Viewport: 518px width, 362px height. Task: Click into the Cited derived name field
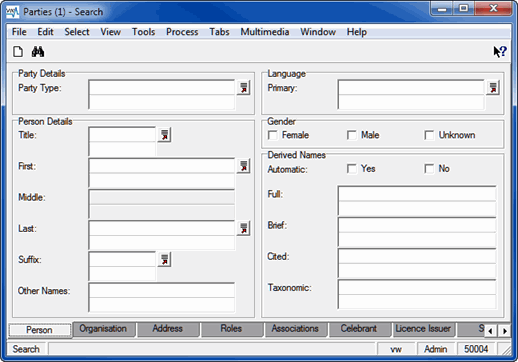(x=417, y=263)
